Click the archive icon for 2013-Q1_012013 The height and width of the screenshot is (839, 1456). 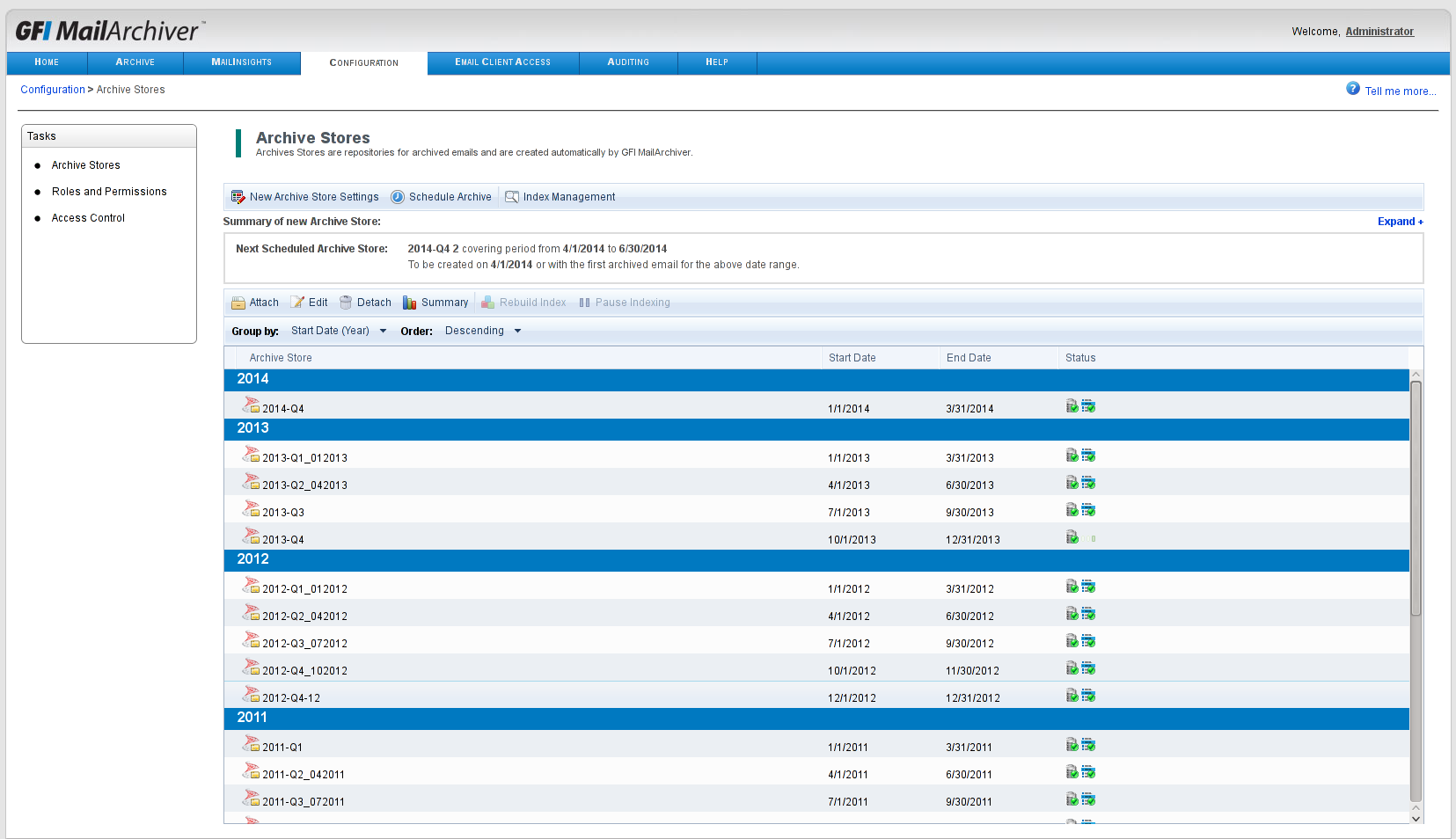252,455
